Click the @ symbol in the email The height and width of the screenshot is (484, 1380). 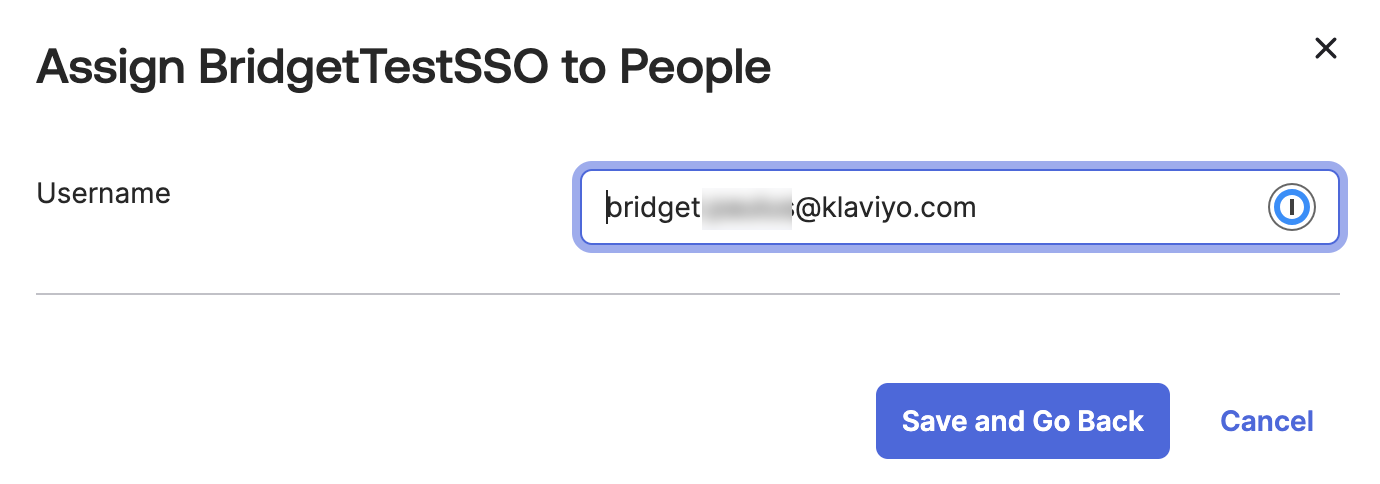[807, 208]
